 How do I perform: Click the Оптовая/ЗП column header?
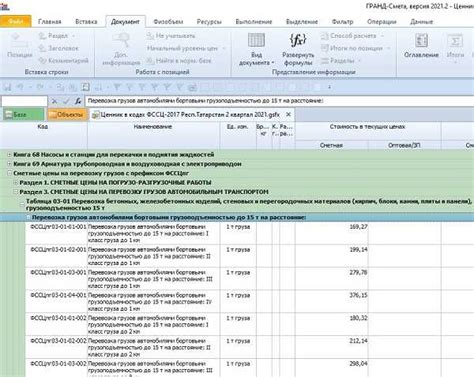click(x=404, y=145)
